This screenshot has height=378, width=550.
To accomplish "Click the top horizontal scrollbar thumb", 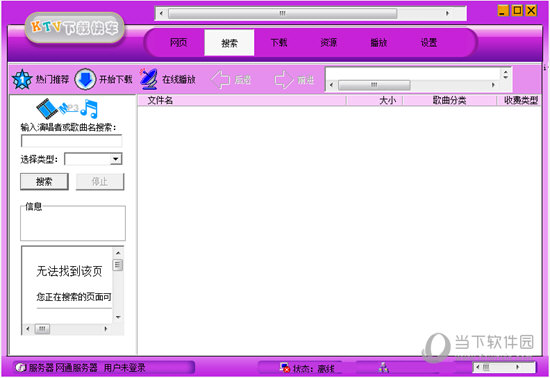I will click(x=283, y=13).
